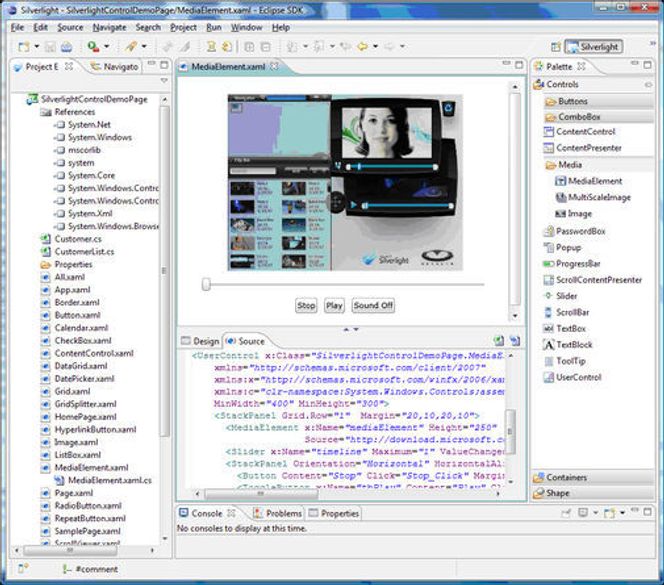Viewport: 664px width, 585px height.
Task: Click the Open Perspective icon
Action: [556, 47]
